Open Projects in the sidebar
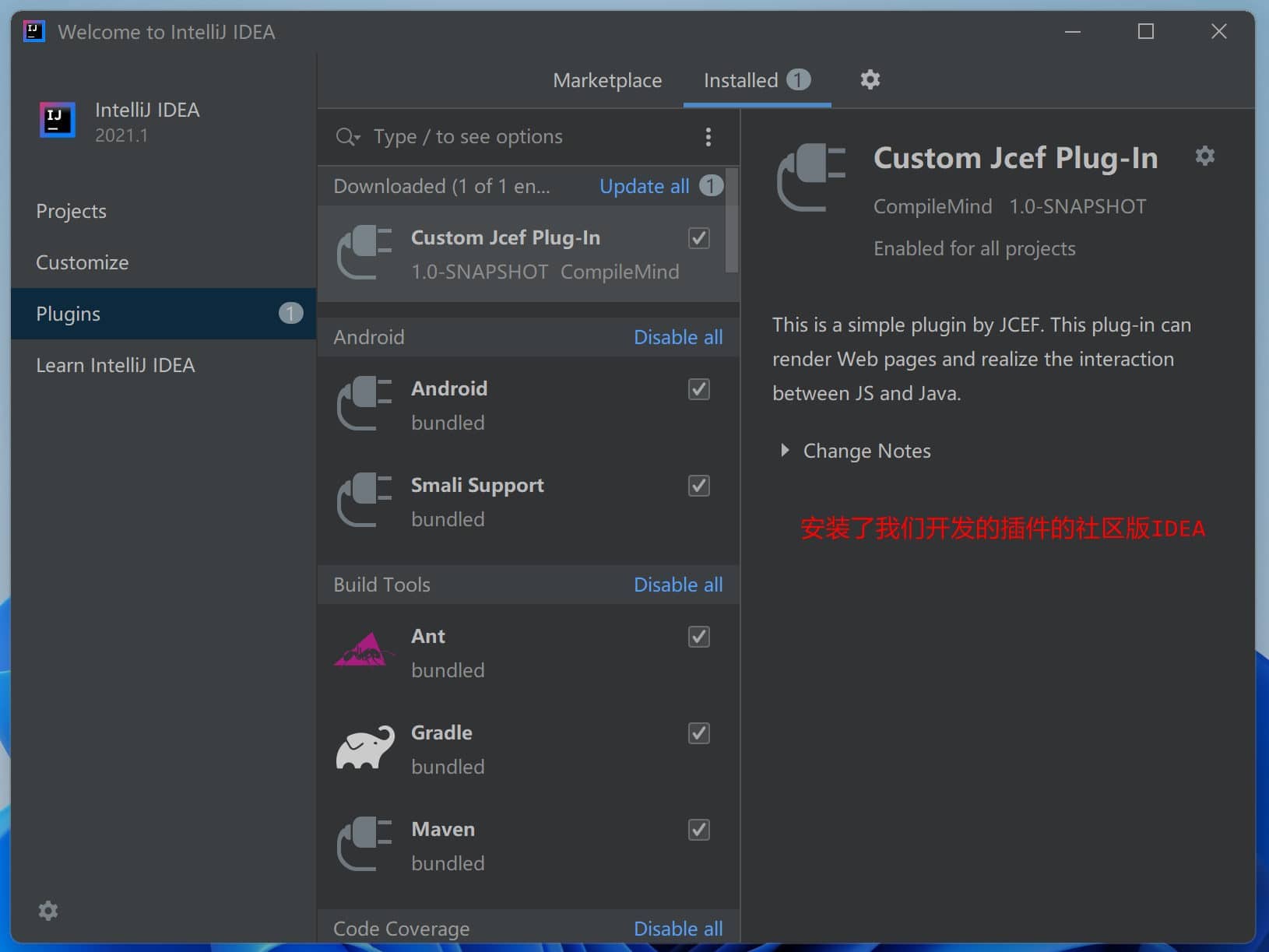1269x952 pixels. (x=163, y=211)
